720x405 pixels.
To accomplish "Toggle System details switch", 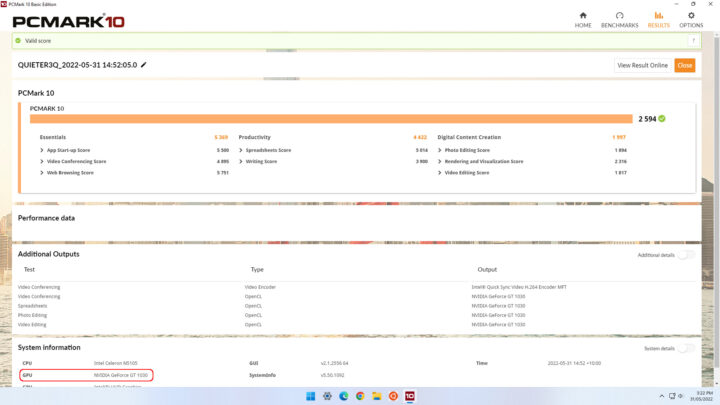I will 686,349.
